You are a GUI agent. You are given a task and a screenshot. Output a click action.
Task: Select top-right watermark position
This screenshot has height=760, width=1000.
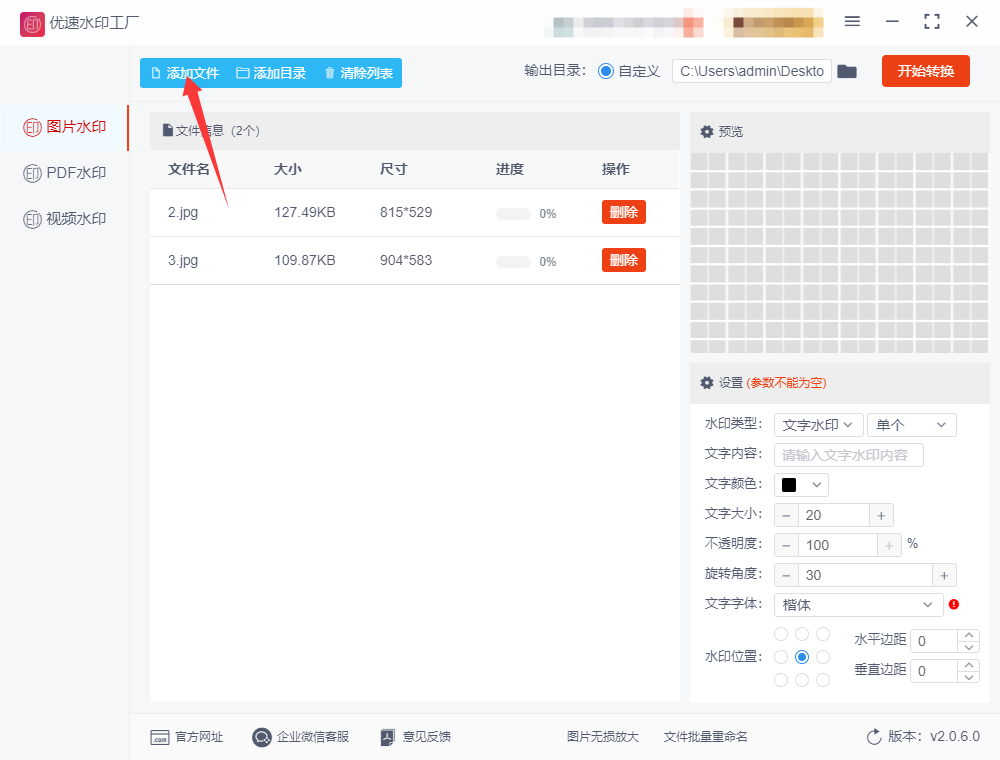pyautogui.click(x=823, y=634)
